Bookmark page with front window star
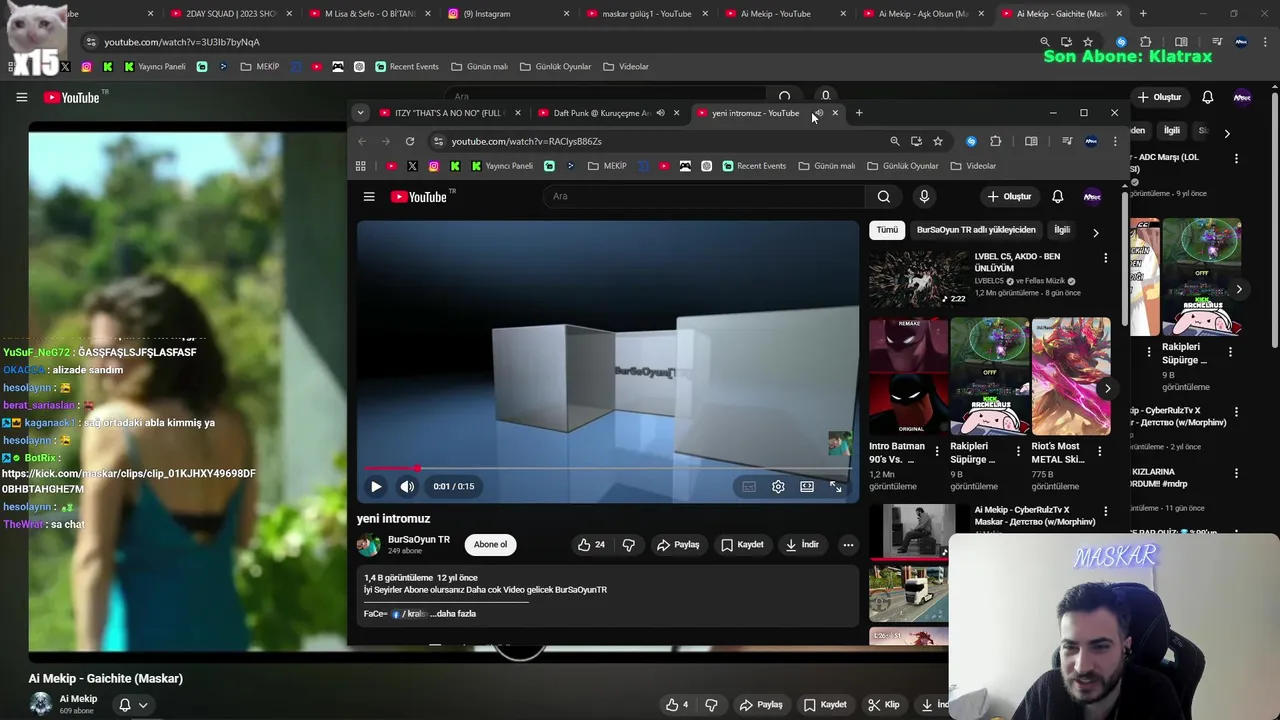This screenshot has height=720, width=1280. point(938,141)
